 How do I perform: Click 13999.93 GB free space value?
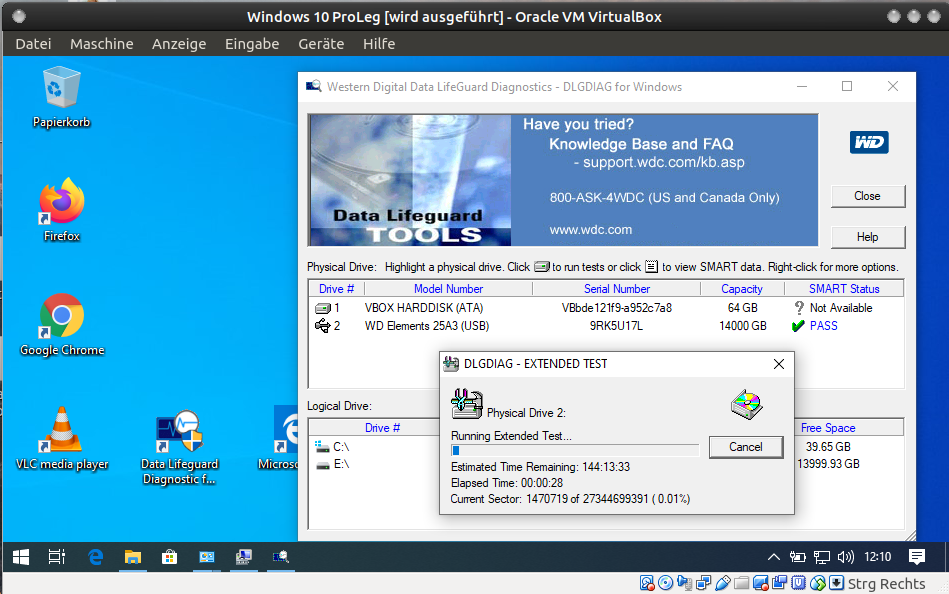point(828,464)
